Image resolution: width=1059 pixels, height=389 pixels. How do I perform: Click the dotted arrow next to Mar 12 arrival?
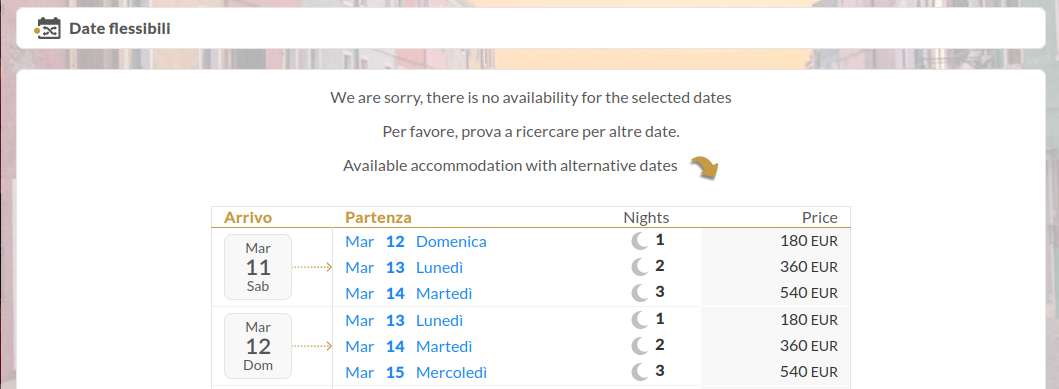click(x=312, y=346)
